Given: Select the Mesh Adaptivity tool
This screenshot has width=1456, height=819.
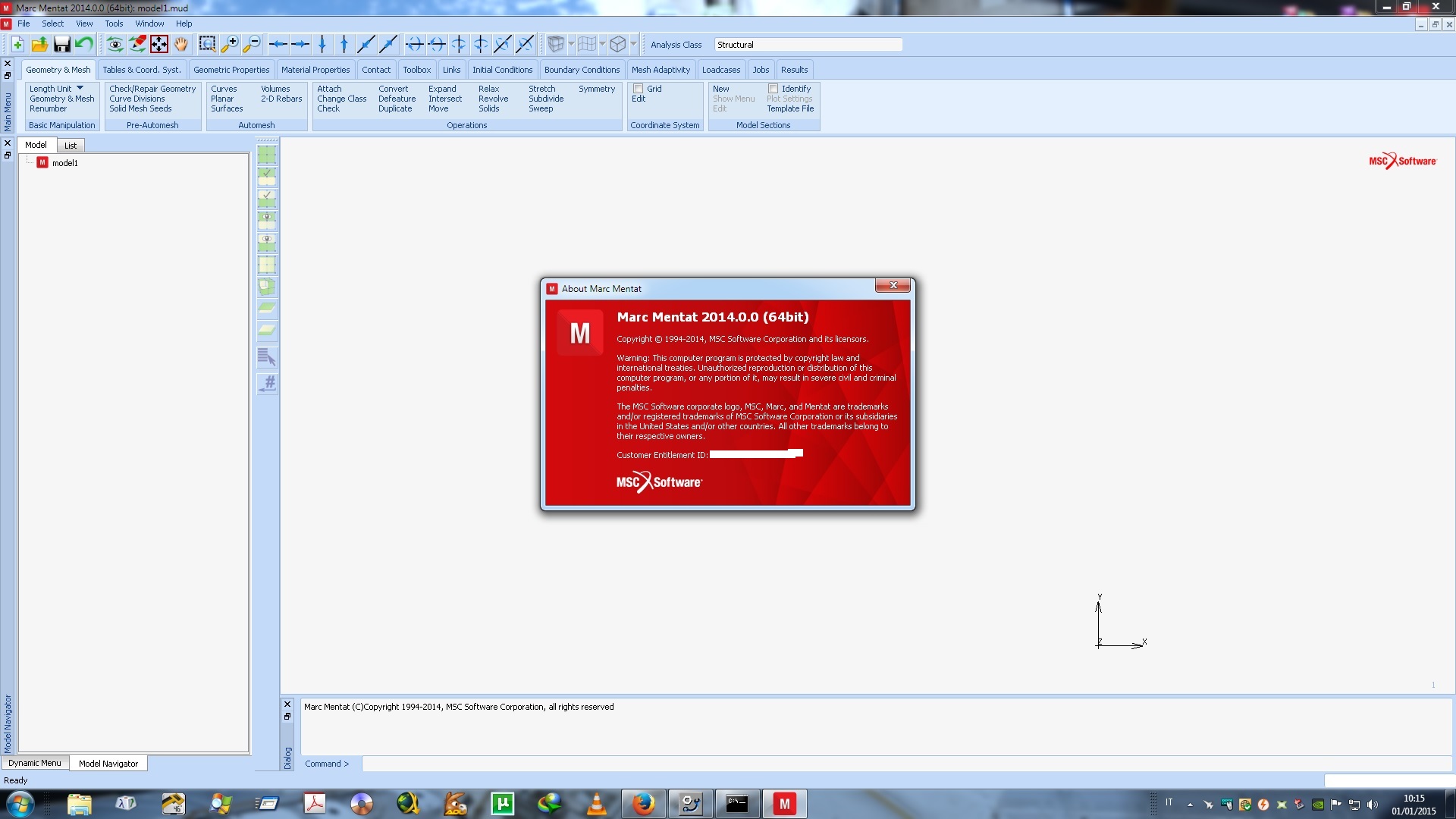Looking at the screenshot, I should (661, 69).
